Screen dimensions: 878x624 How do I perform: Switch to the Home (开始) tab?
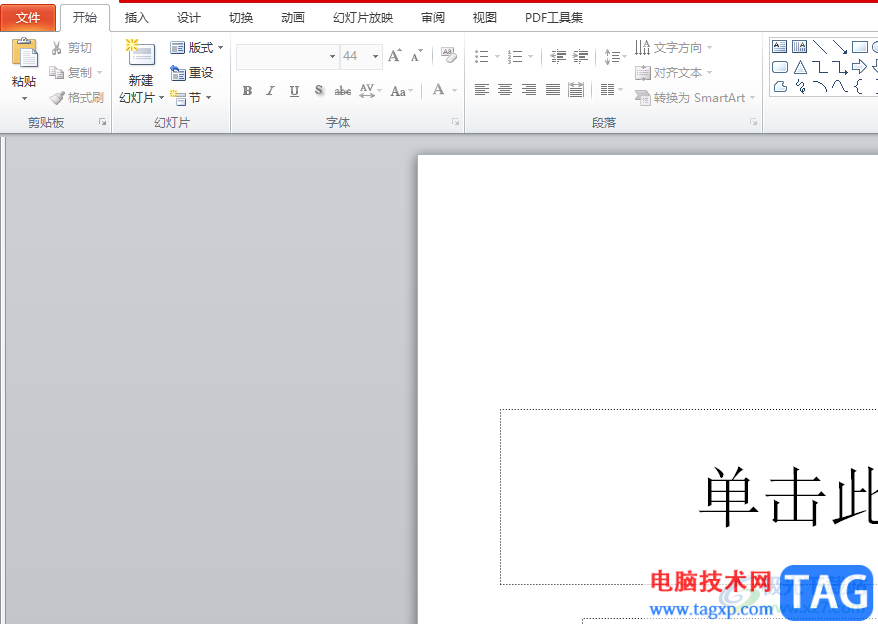[x=85, y=17]
